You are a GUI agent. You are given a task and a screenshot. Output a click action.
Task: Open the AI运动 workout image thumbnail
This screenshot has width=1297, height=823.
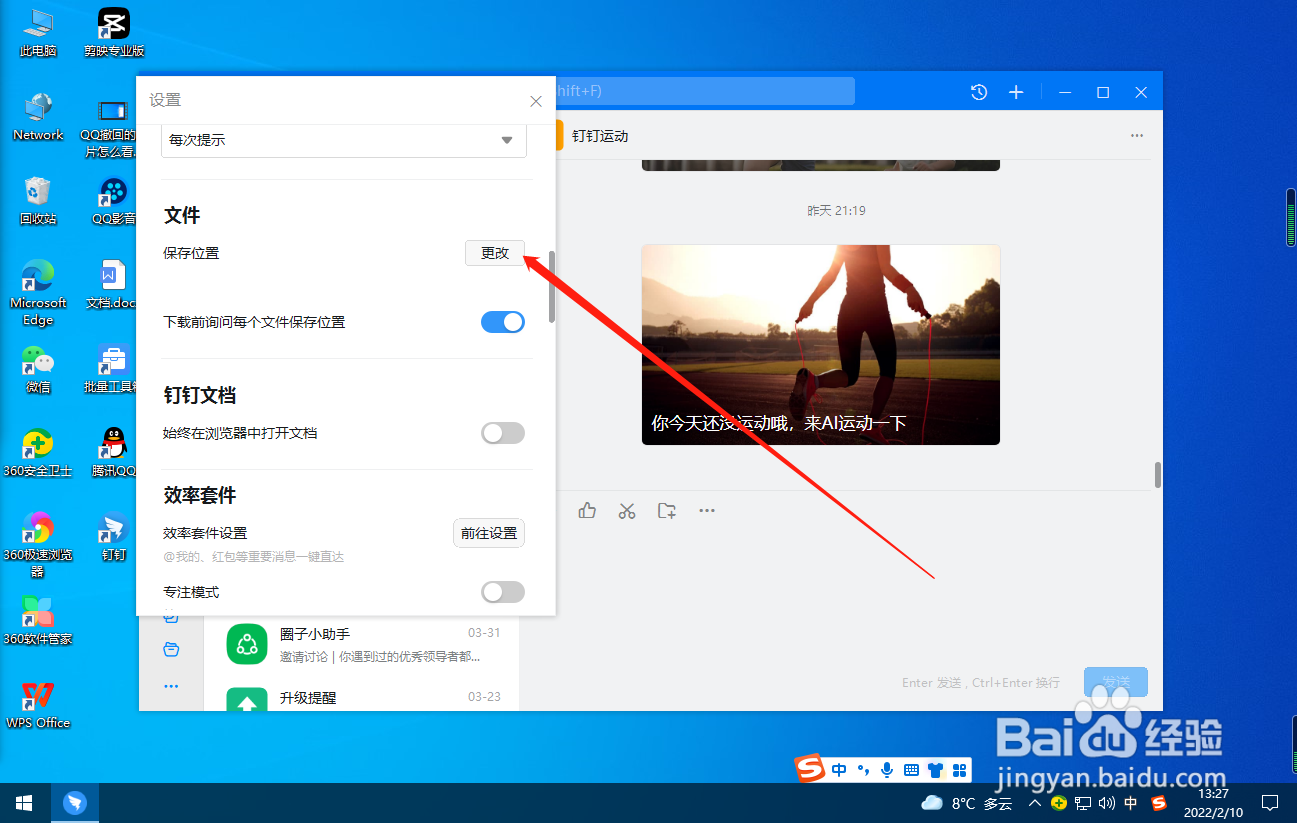pyautogui.click(x=820, y=344)
